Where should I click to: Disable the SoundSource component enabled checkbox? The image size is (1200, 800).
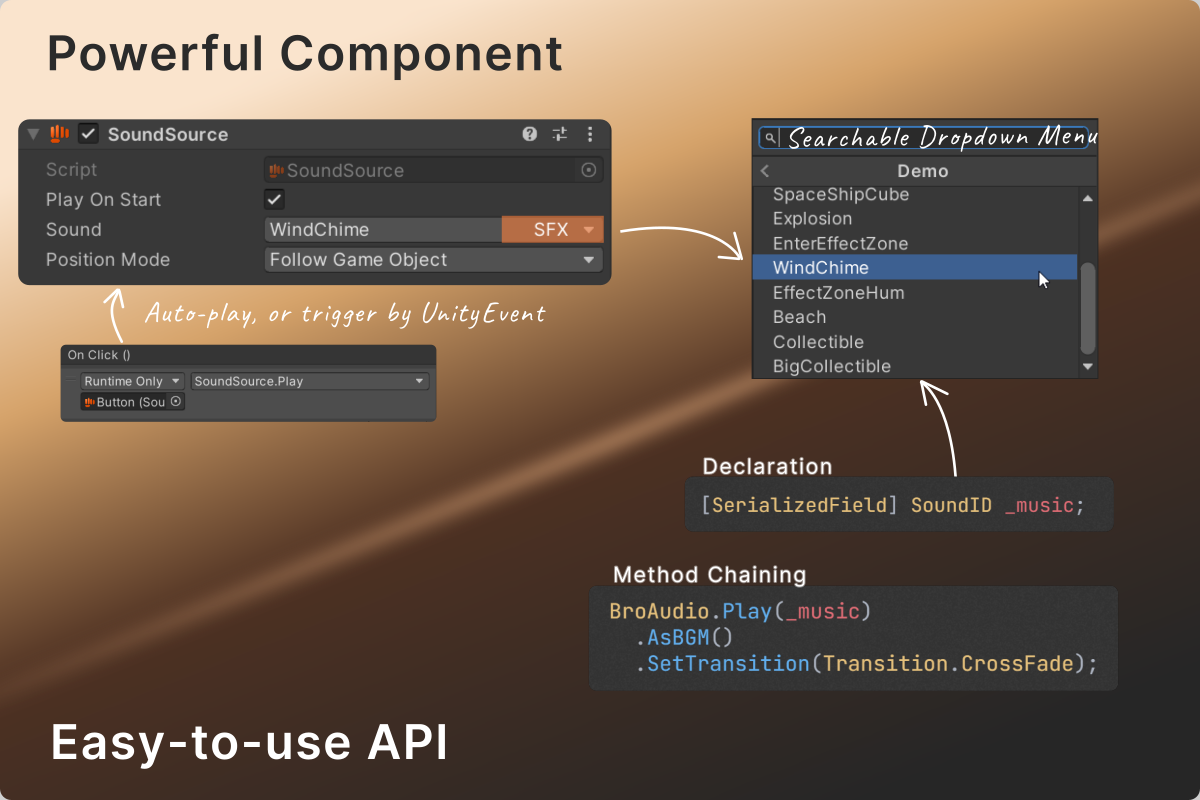pos(88,134)
